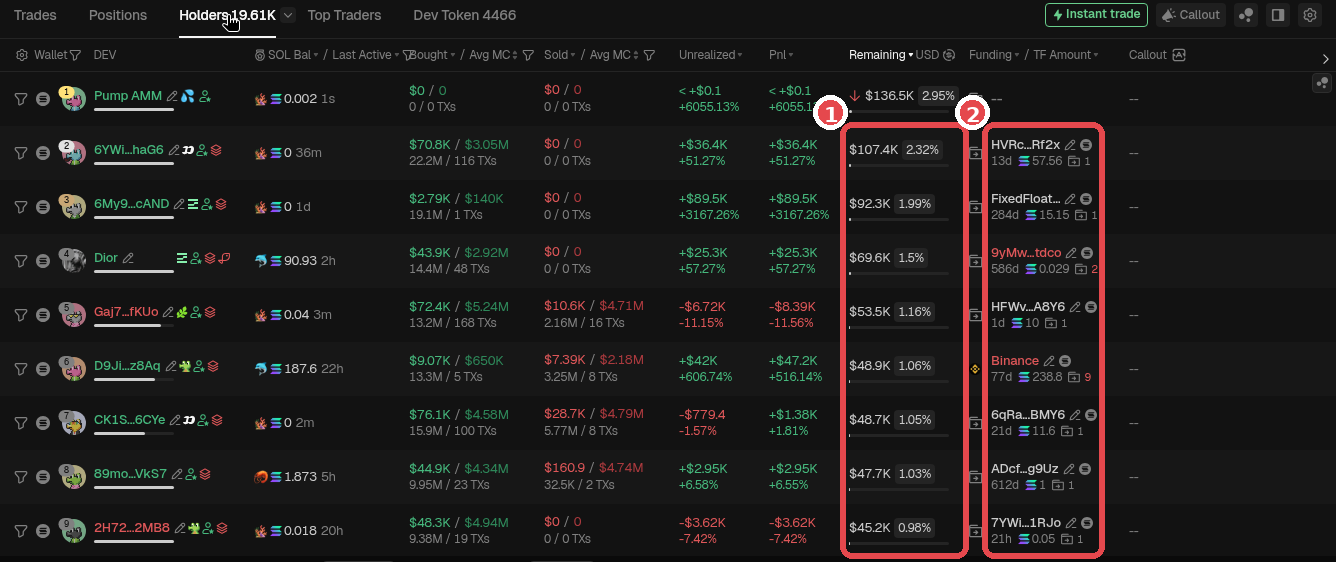Filter by the Pump AMM wallet
The width and height of the screenshot is (1336, 562).
point(21,98)
